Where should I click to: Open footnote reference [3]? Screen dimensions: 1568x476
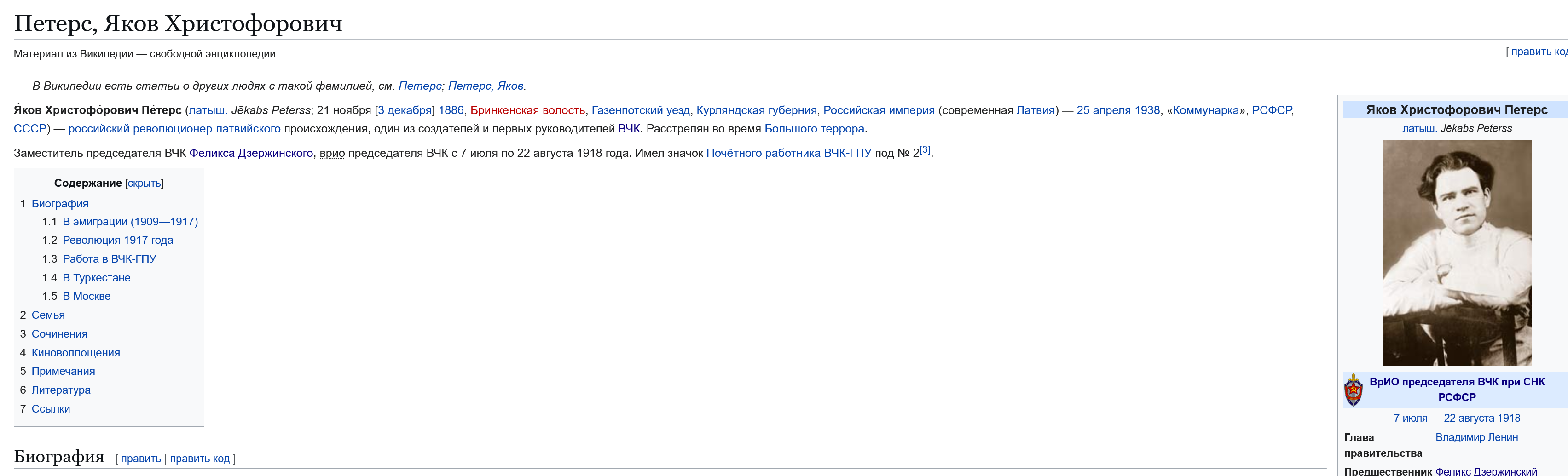click(x=925, y=149)
